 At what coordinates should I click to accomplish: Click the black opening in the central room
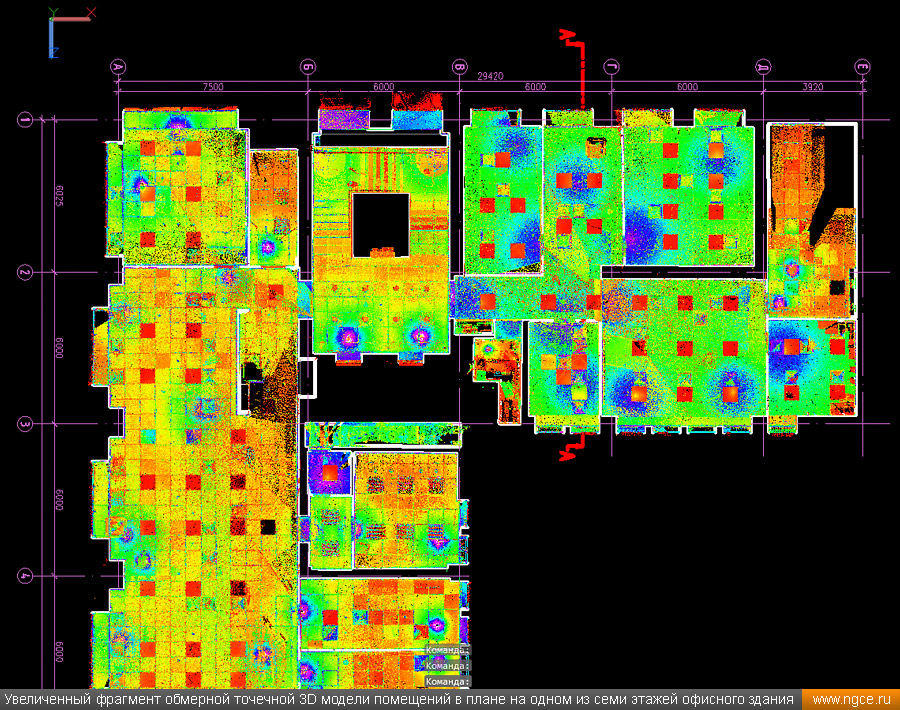(380, 221)
